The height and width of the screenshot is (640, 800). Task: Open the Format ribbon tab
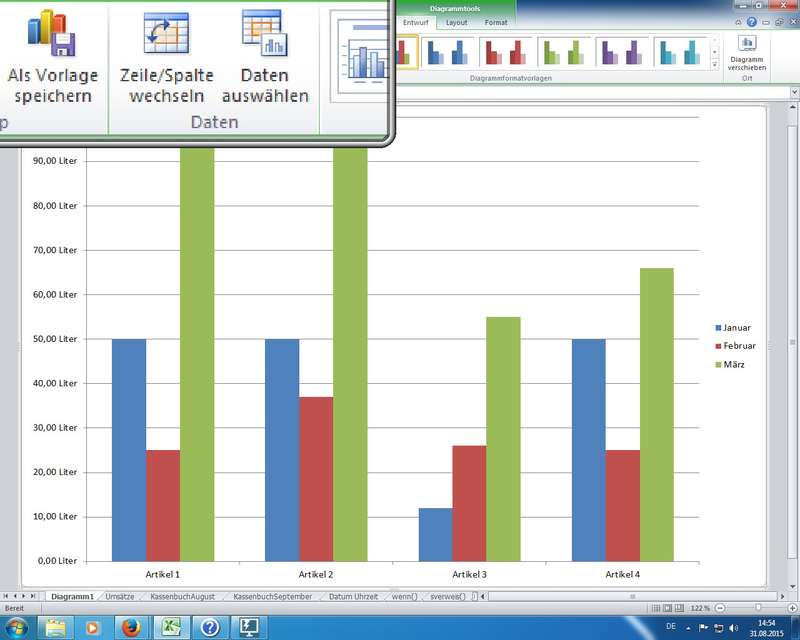[496, 22]
